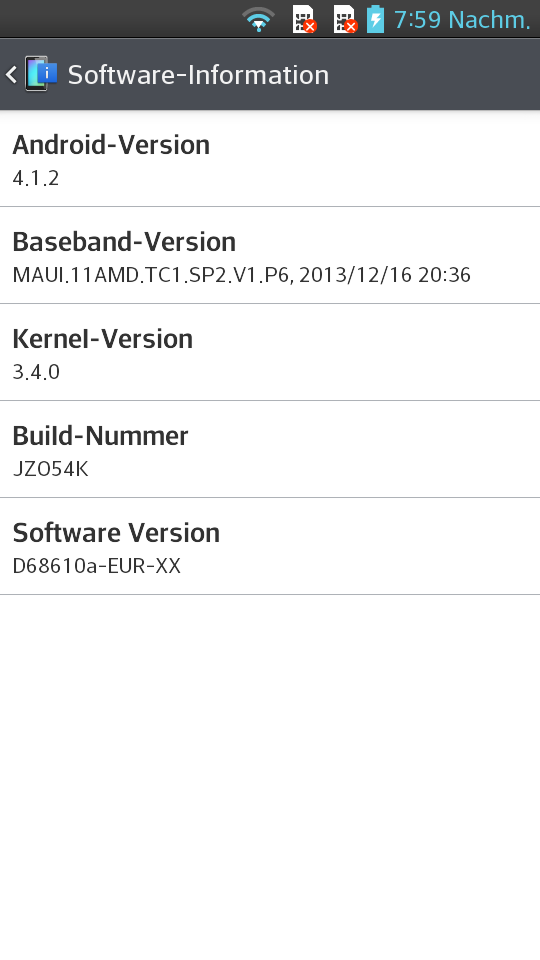Tap the 4.1.2 version value
The image size is (540, 960).
[36, 178]
